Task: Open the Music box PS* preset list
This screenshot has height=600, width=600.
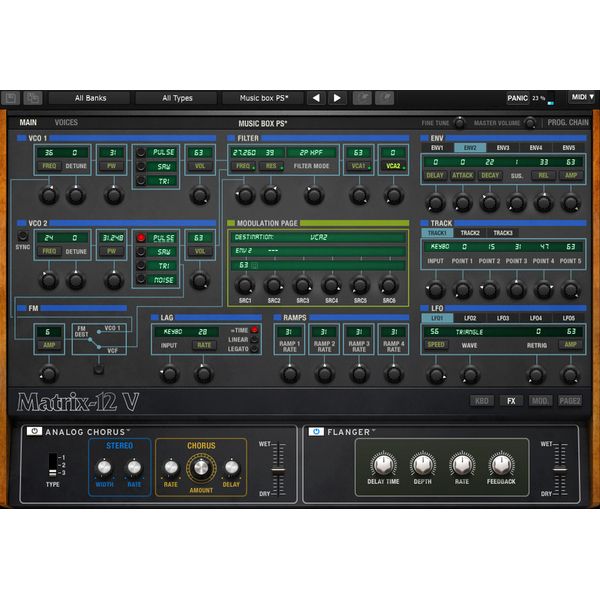Action: (x=264, y=98)
